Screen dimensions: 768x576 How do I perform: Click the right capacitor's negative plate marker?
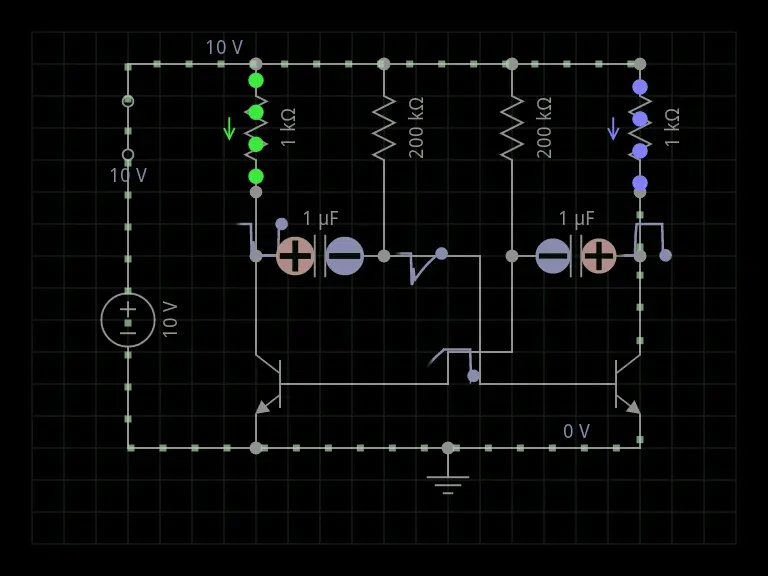coord(553,256)
